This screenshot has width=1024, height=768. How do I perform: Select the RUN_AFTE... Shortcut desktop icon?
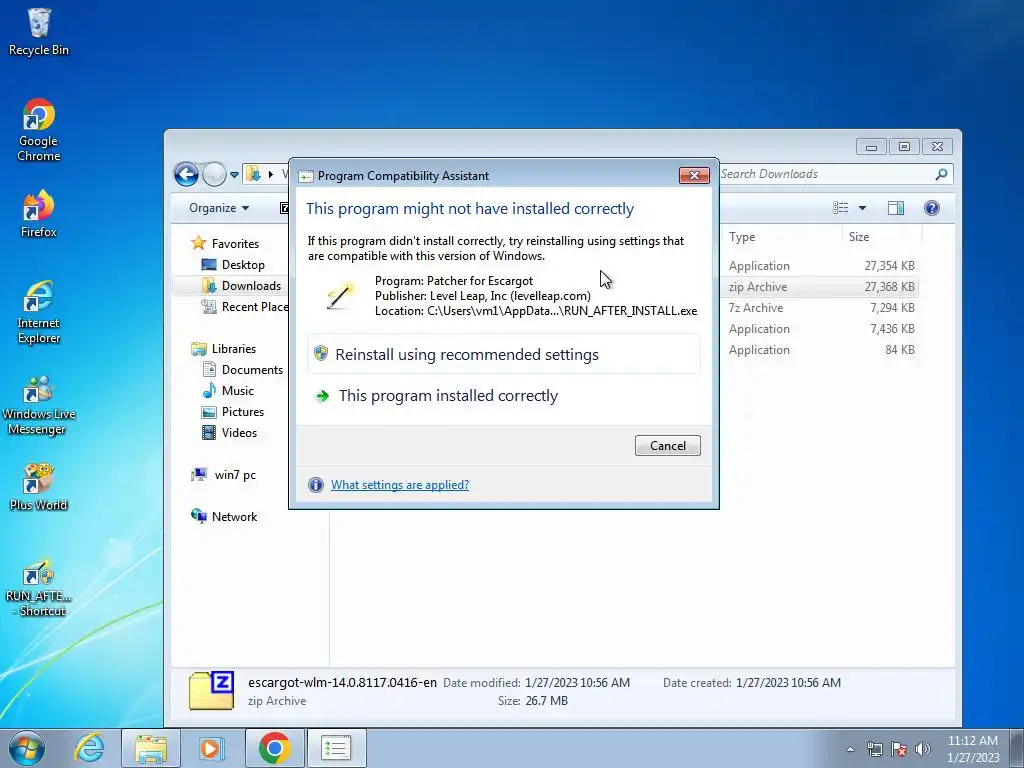39,586
